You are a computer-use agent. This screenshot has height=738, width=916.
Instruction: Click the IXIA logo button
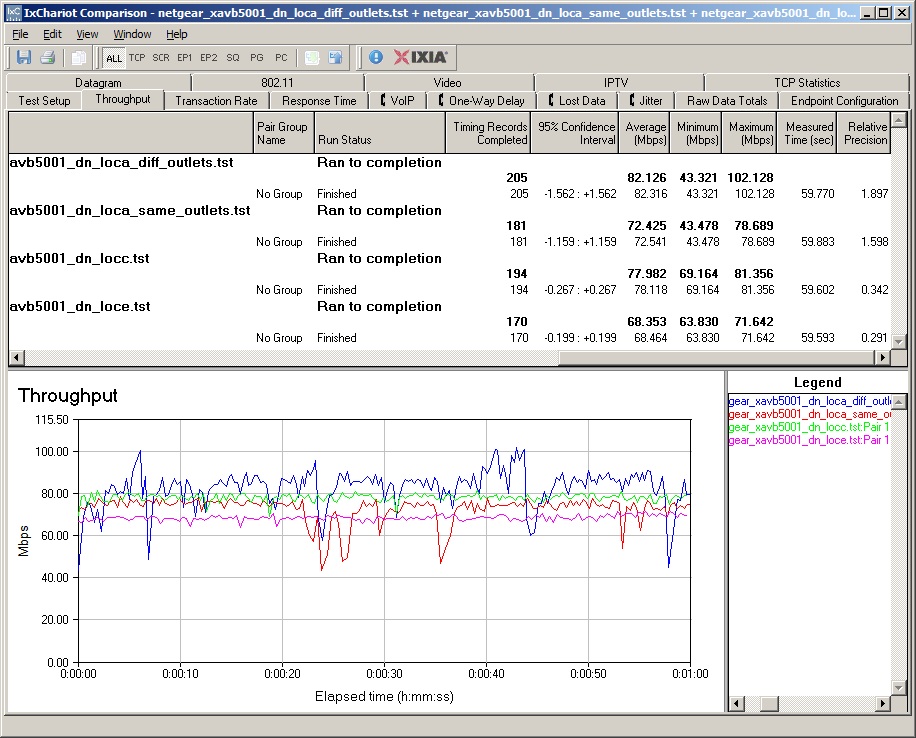[421, 57]
